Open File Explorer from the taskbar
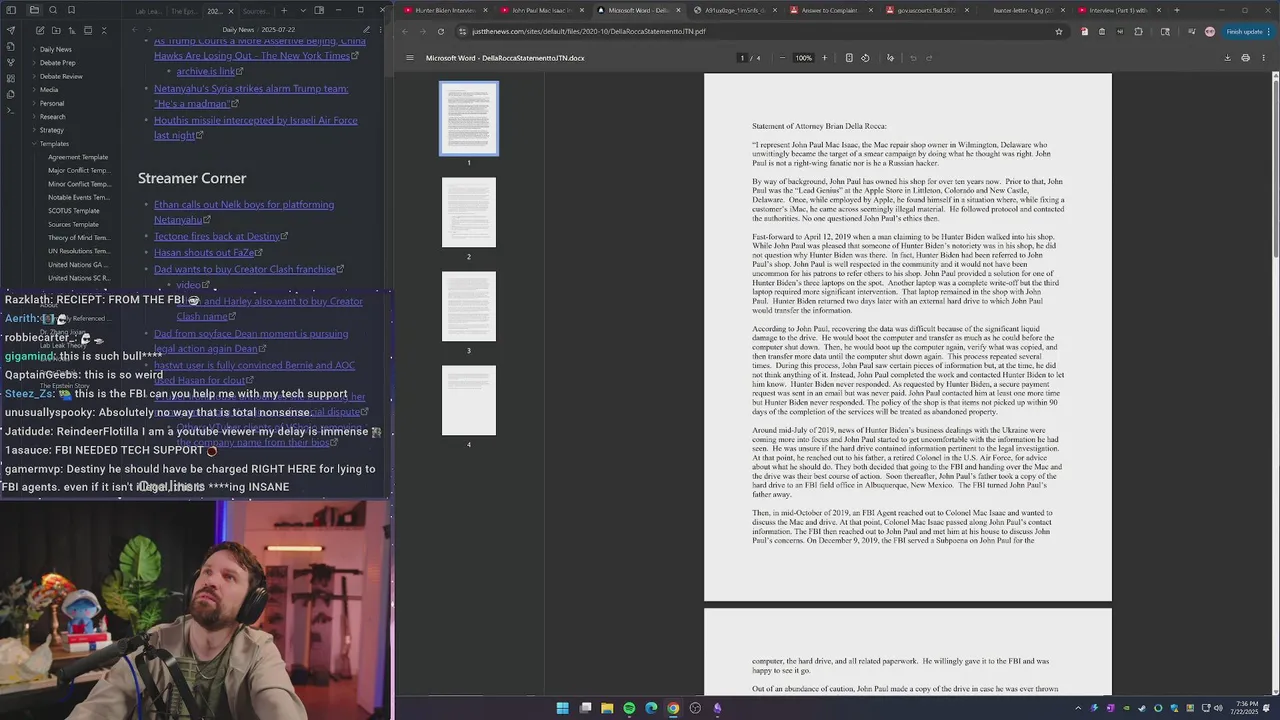Viewport: 1280px width, 720px height. click(607, 708)
